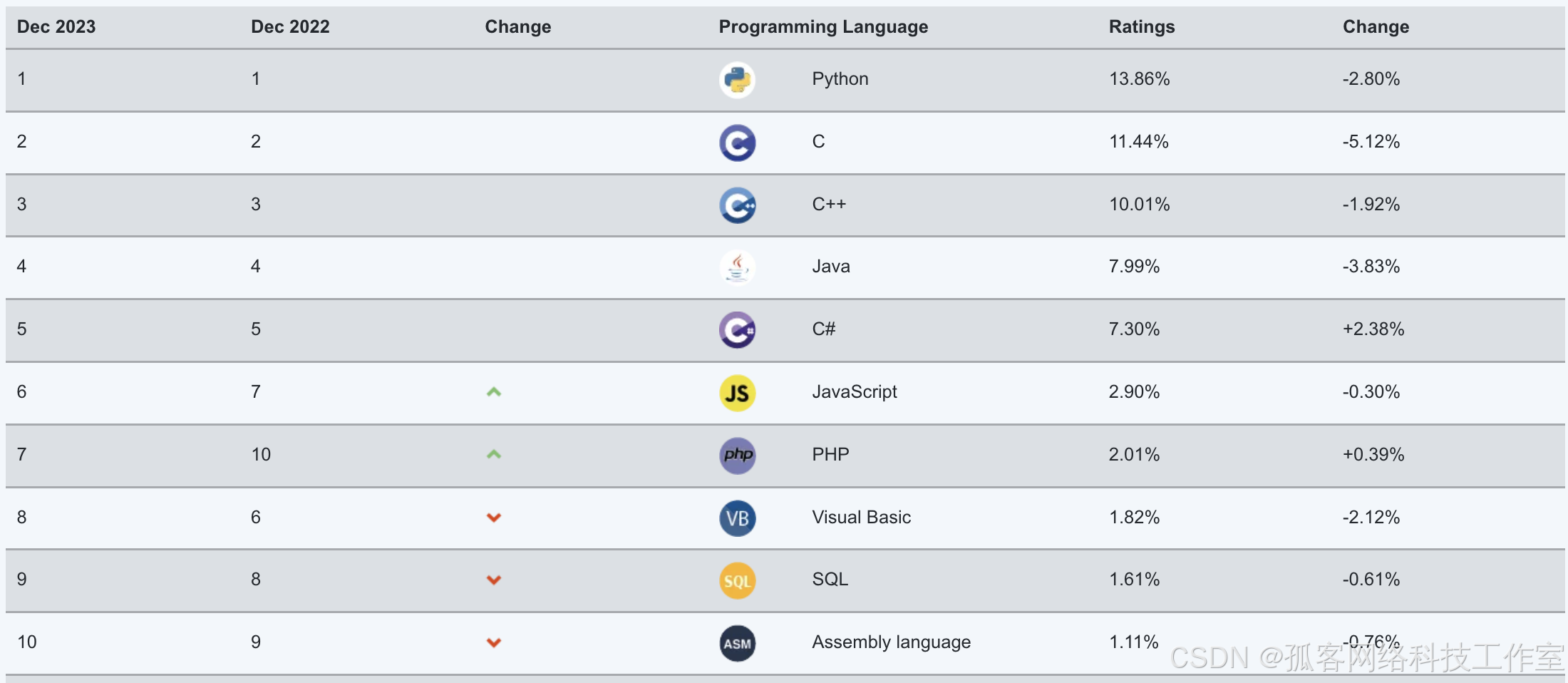Click green up arrow in PHP row

click(494, 454)
